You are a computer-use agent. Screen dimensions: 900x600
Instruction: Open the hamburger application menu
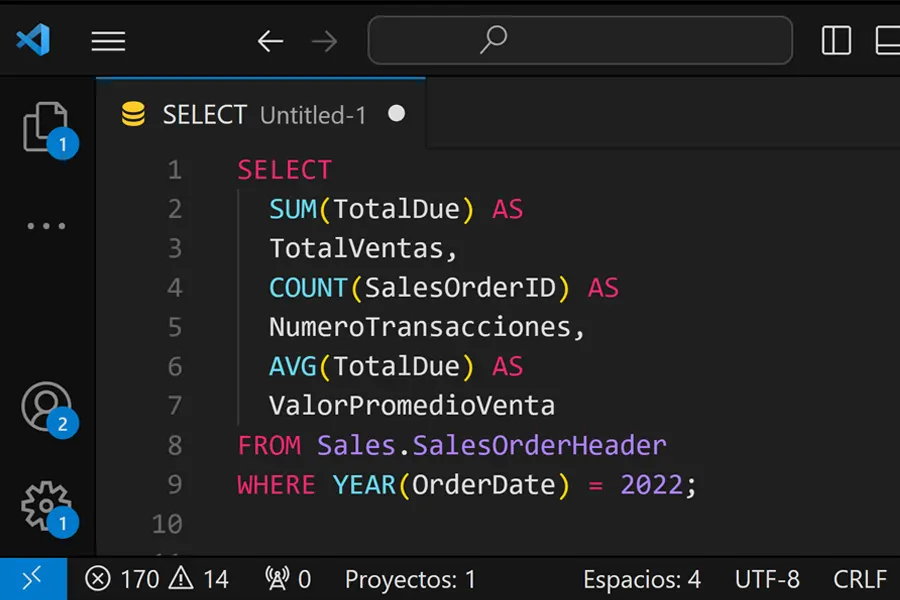(108, 40)
